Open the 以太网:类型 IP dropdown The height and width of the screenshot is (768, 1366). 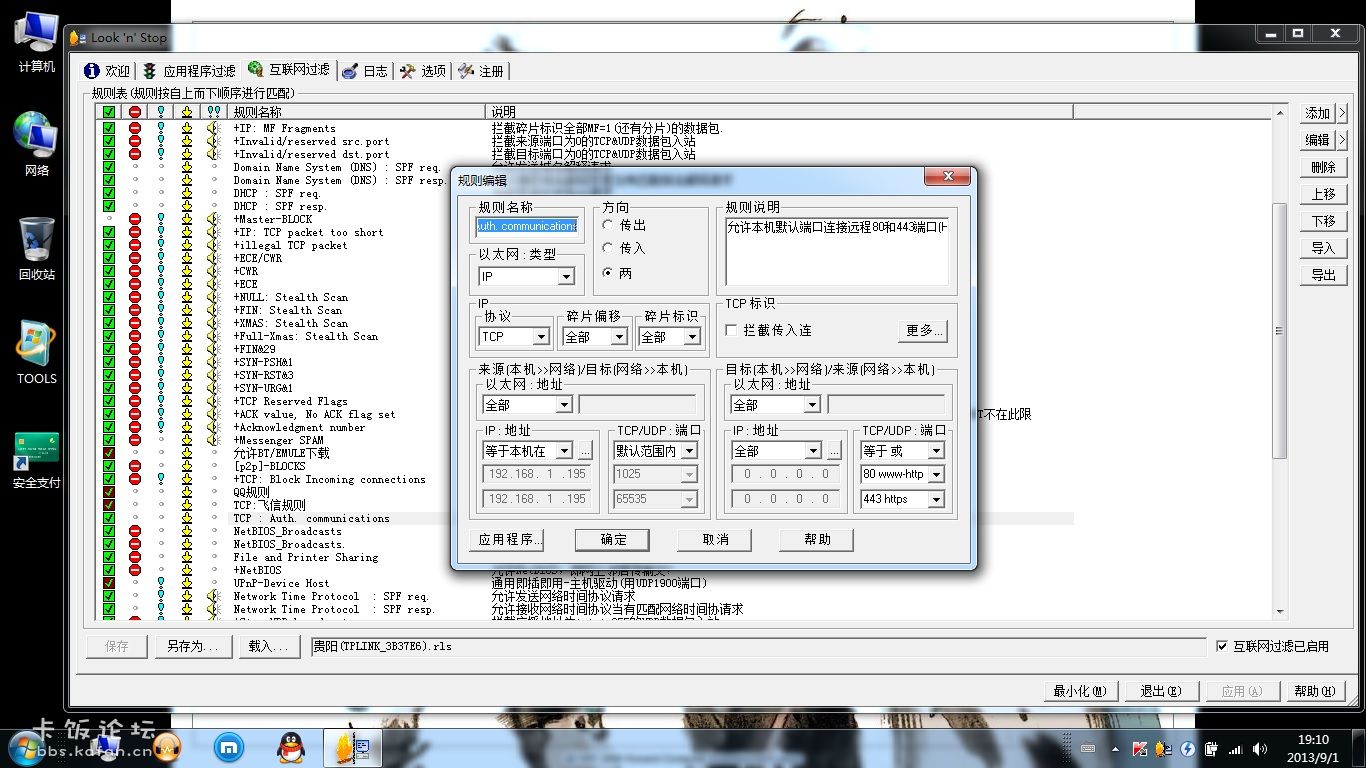(x=566, y=276)
